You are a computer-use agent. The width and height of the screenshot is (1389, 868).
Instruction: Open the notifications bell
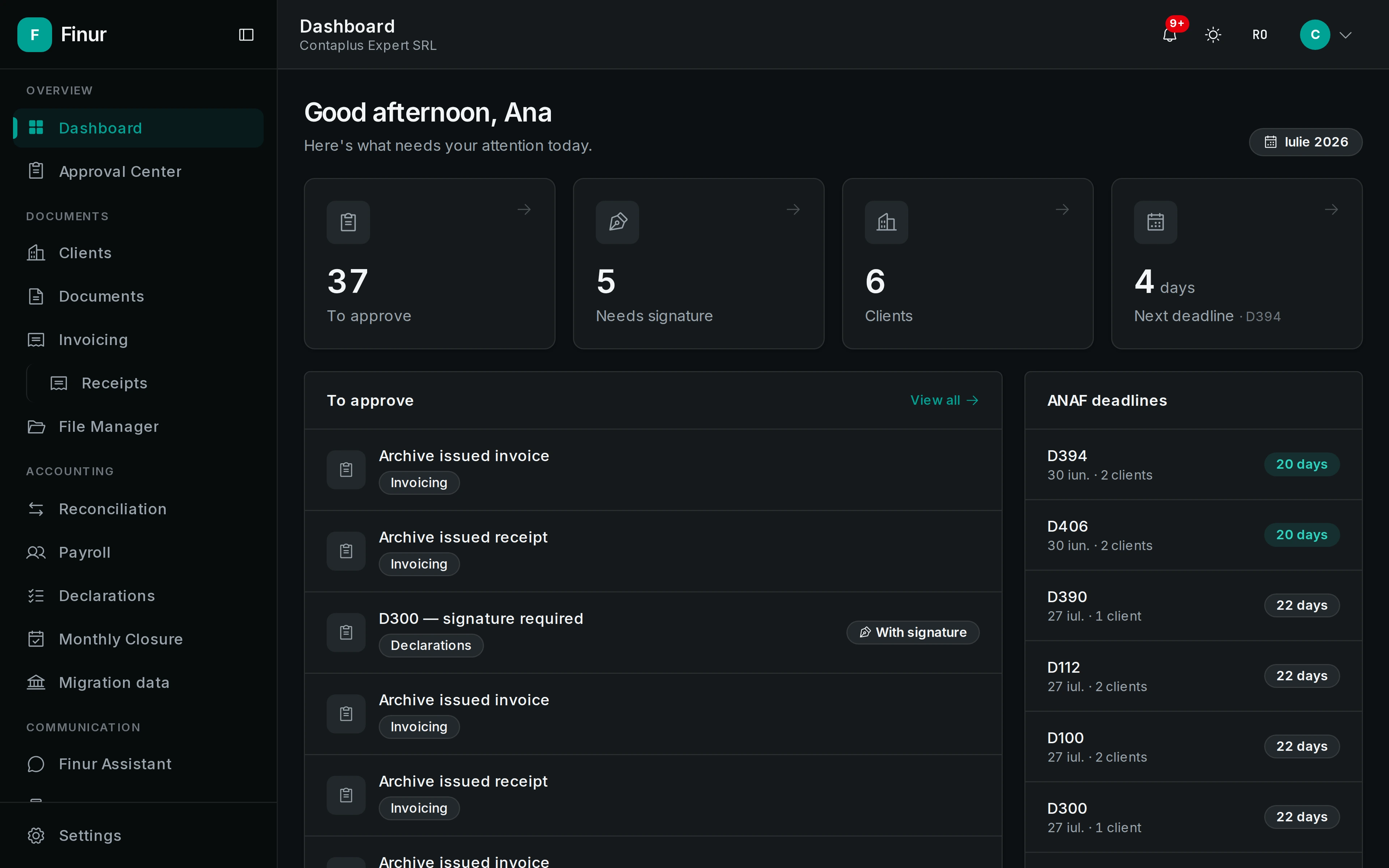coord(1169,35)
